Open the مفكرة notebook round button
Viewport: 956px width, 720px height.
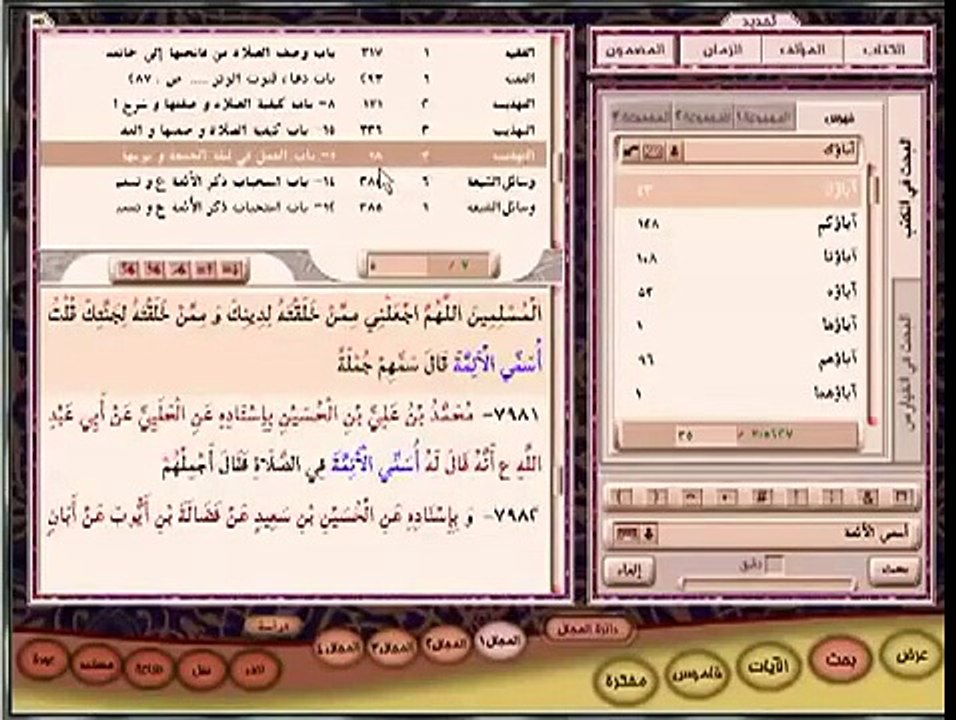tap(625, 680)
